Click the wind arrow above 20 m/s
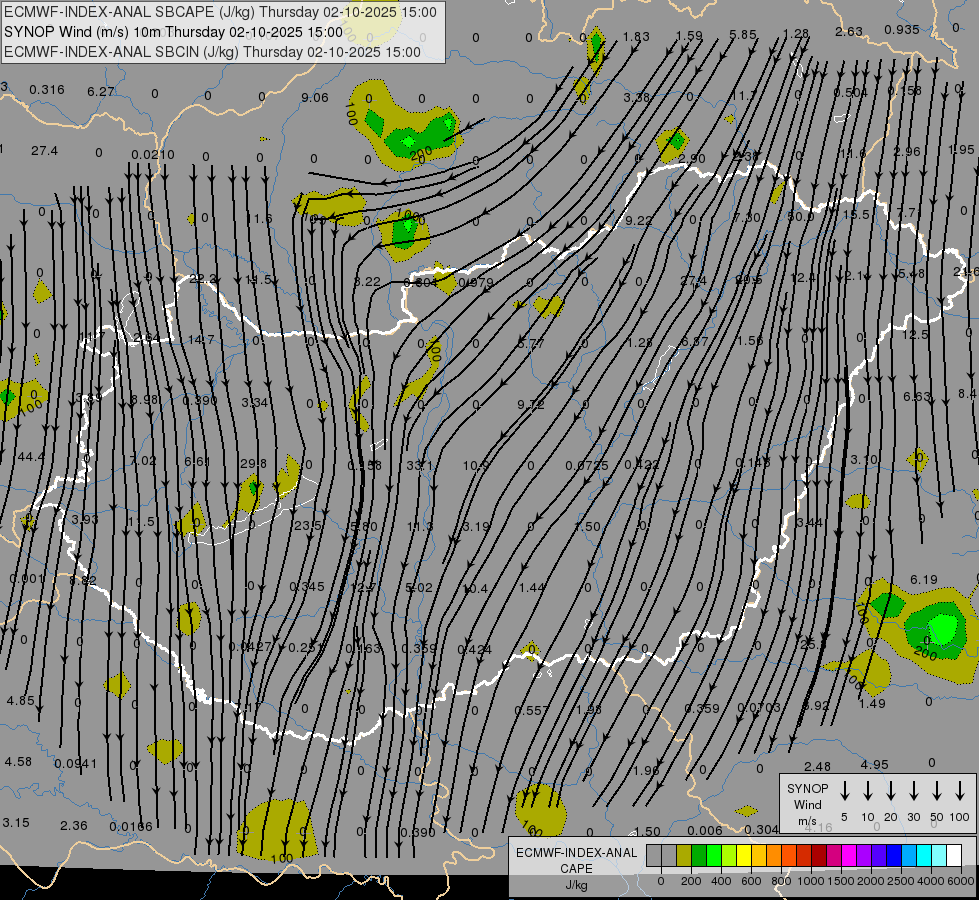Viewport: 979px width, 900px height. (890, 791)
